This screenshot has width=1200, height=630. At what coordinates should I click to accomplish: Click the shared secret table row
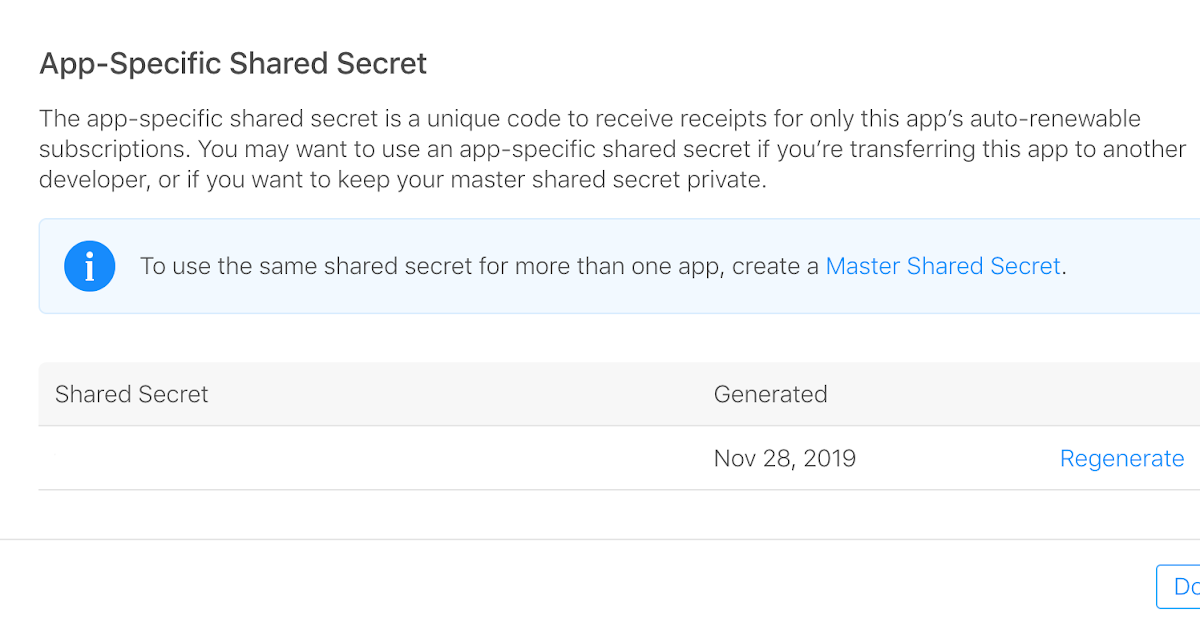(600, 458)
